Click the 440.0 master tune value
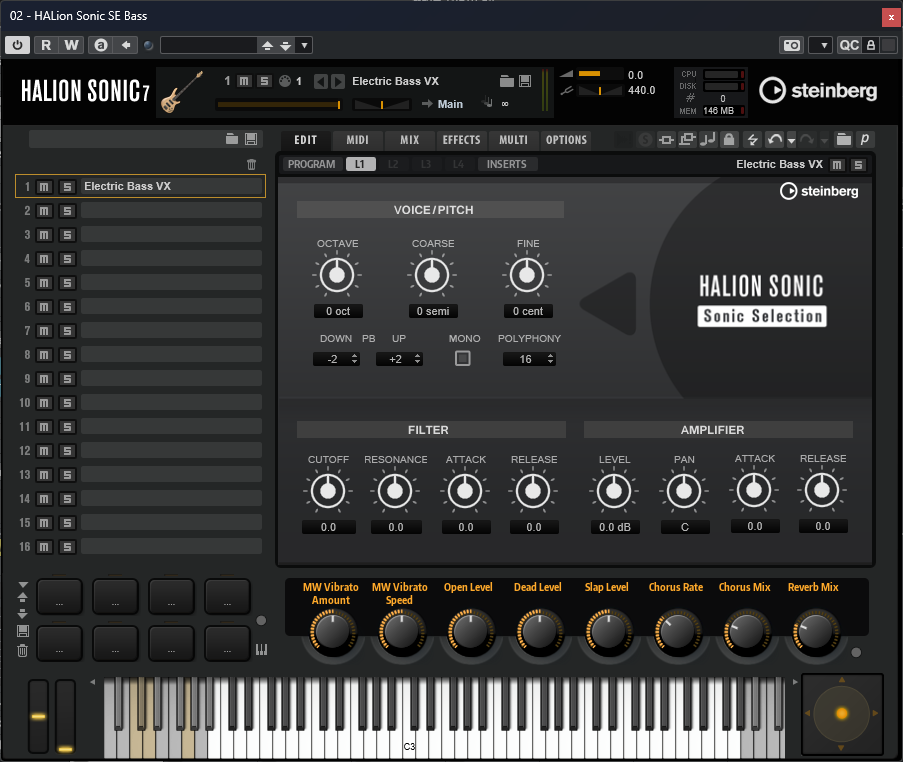Image resolution: width=903 pixels, height=762 pixels. (x=642, y=90)
